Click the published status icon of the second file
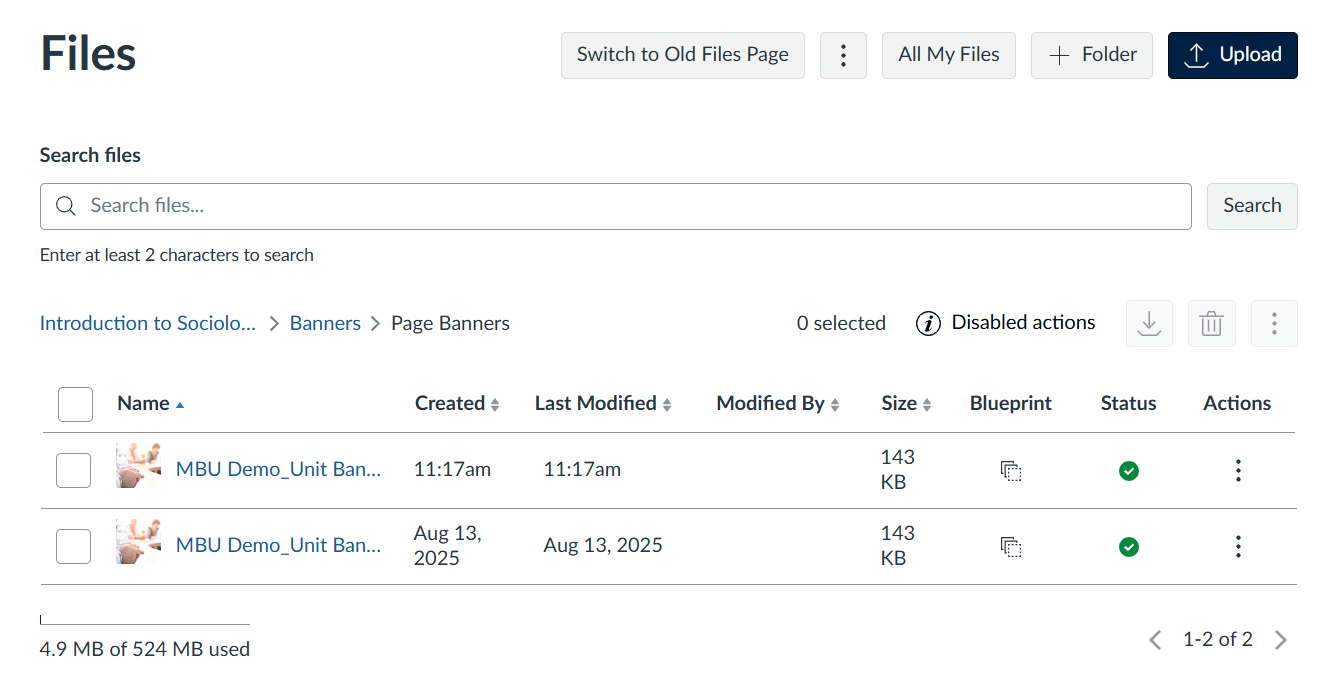This screenshot has width=1327, height=691. tap(1129, 546)
